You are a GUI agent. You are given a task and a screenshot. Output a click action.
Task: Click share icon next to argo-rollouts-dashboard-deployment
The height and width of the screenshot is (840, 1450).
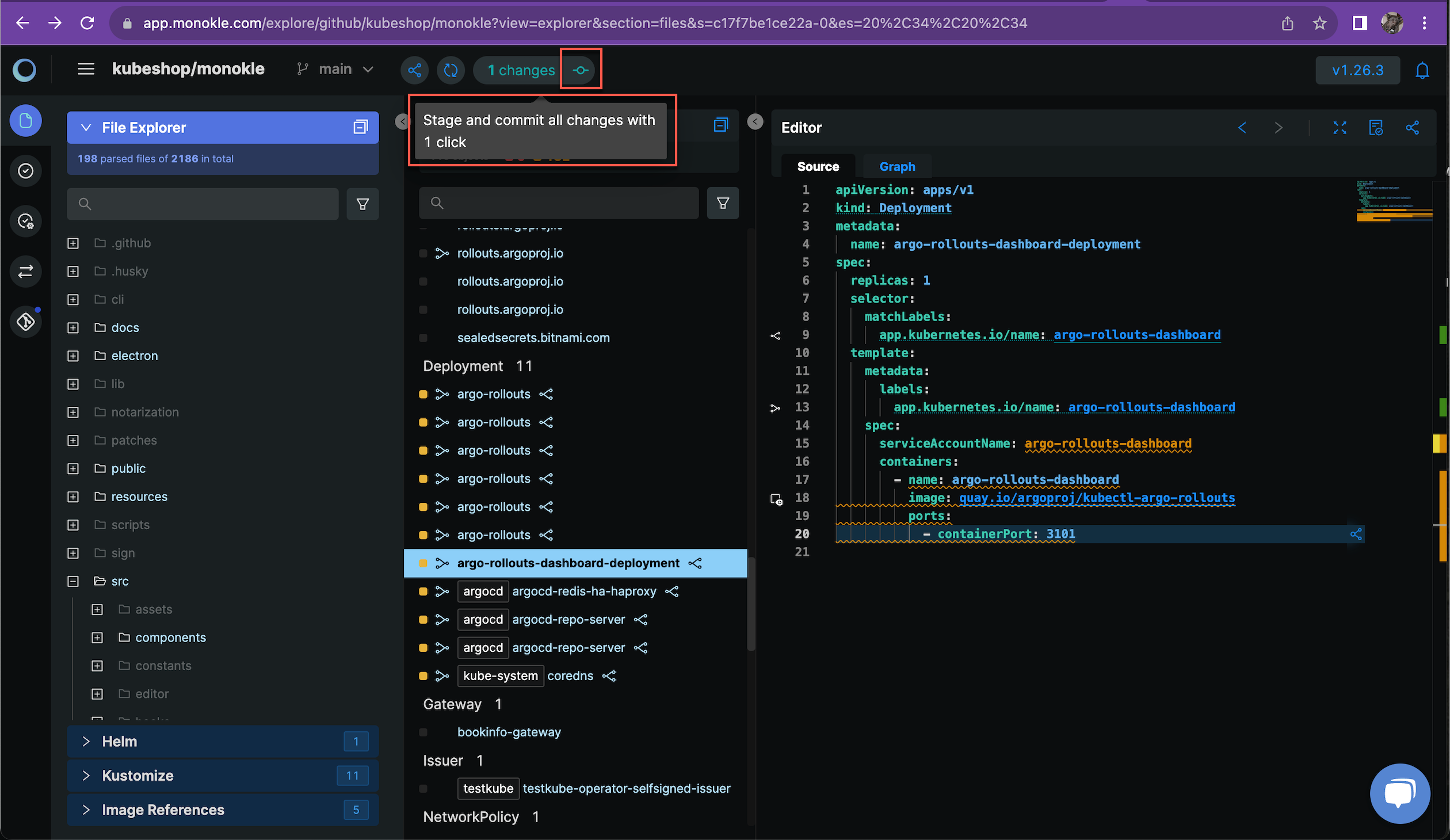click(695, 563)
